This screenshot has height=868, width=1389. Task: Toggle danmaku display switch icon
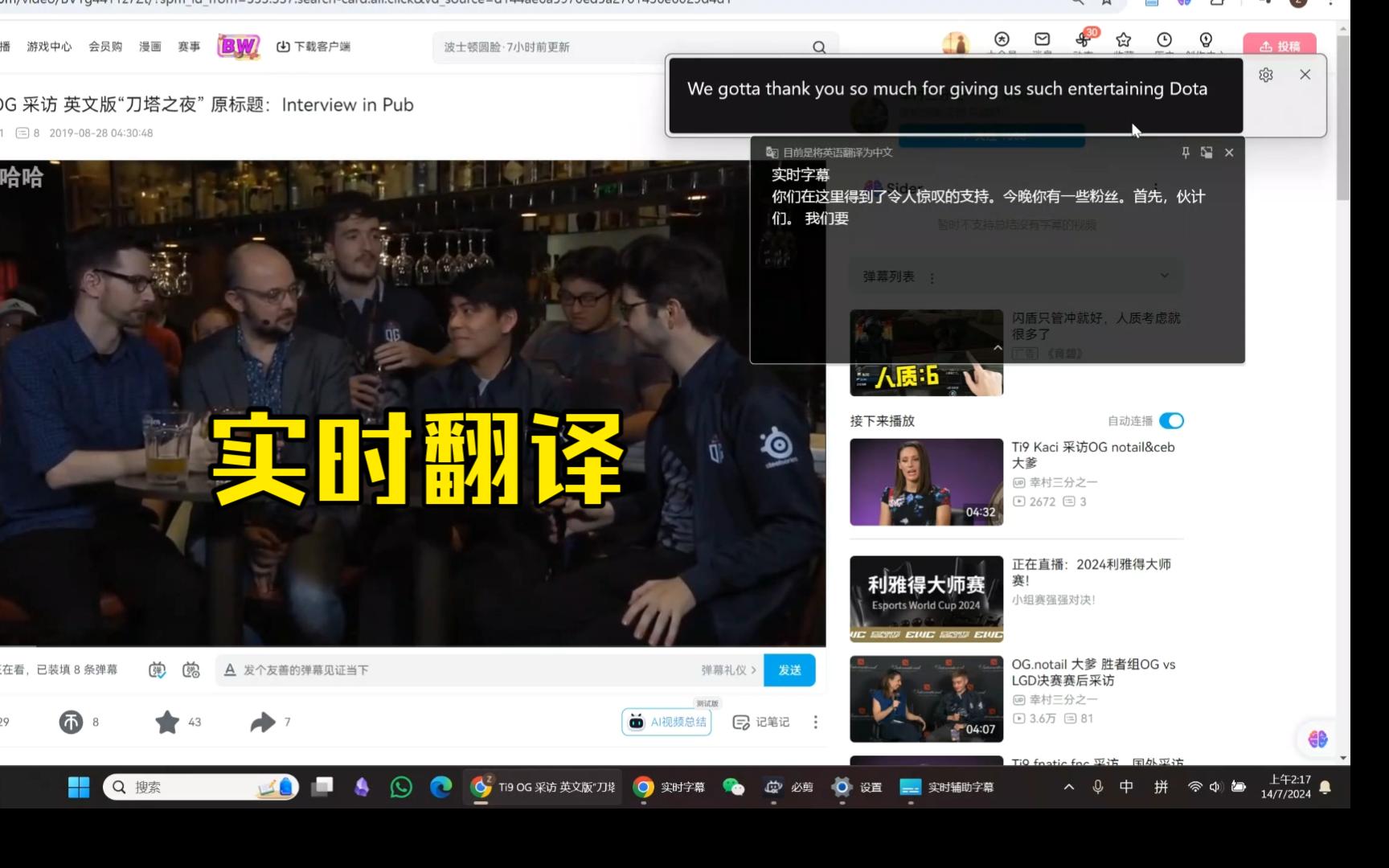(158, 669)
